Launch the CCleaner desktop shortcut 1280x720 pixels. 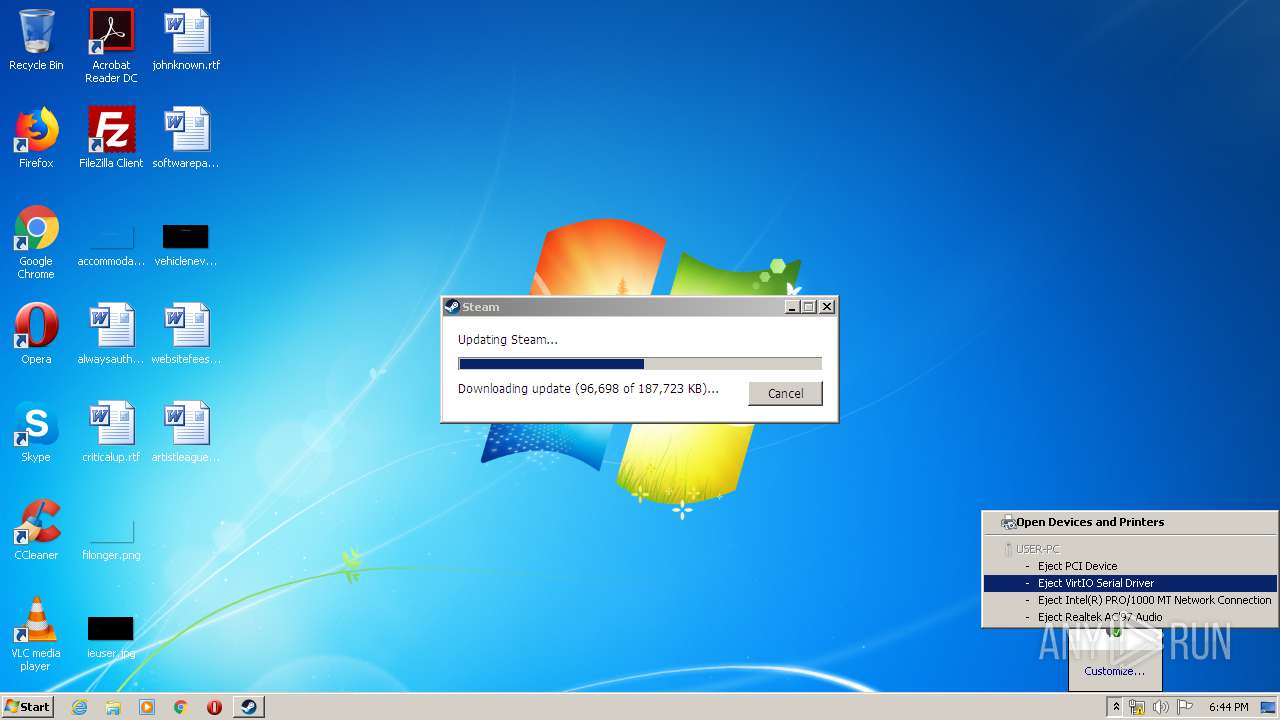[36, 530]
